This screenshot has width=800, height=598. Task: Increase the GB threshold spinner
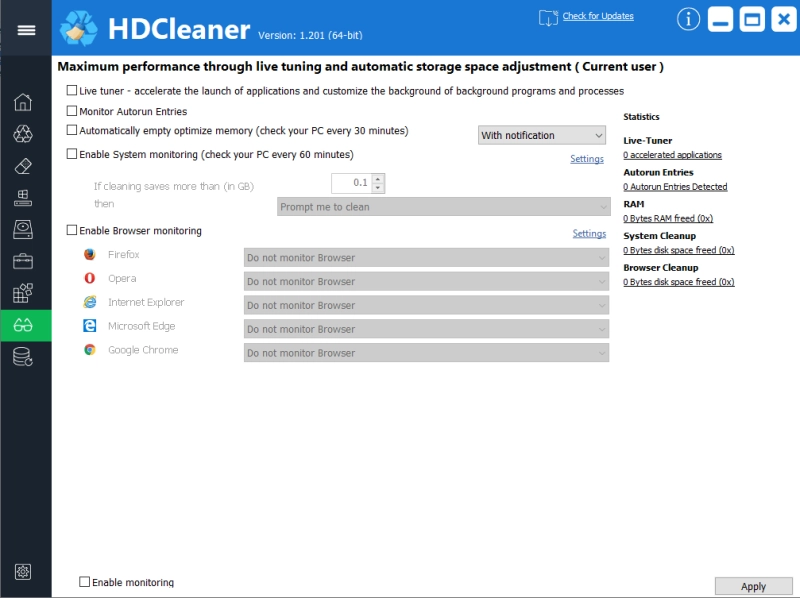click(x=378, y=179)
